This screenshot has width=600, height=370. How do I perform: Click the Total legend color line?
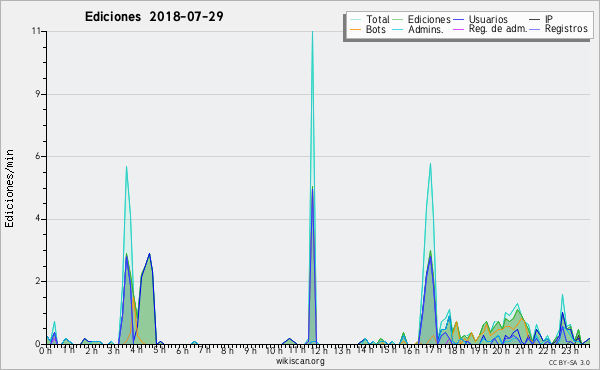point(355,20)
